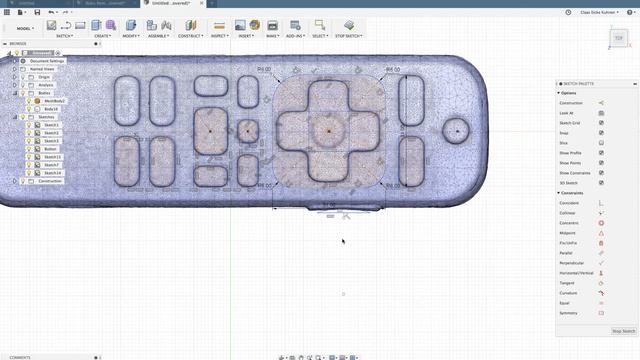640x360 pixels.
Task: Expand the Named Views node
Action: (15, 69)
